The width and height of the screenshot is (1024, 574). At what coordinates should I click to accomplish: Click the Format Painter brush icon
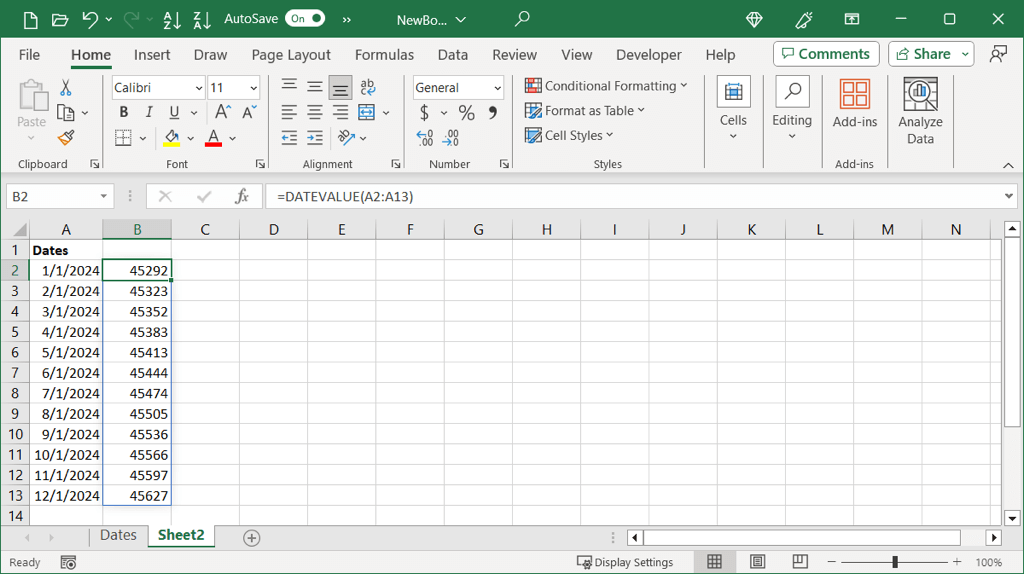tap(66, 138)
